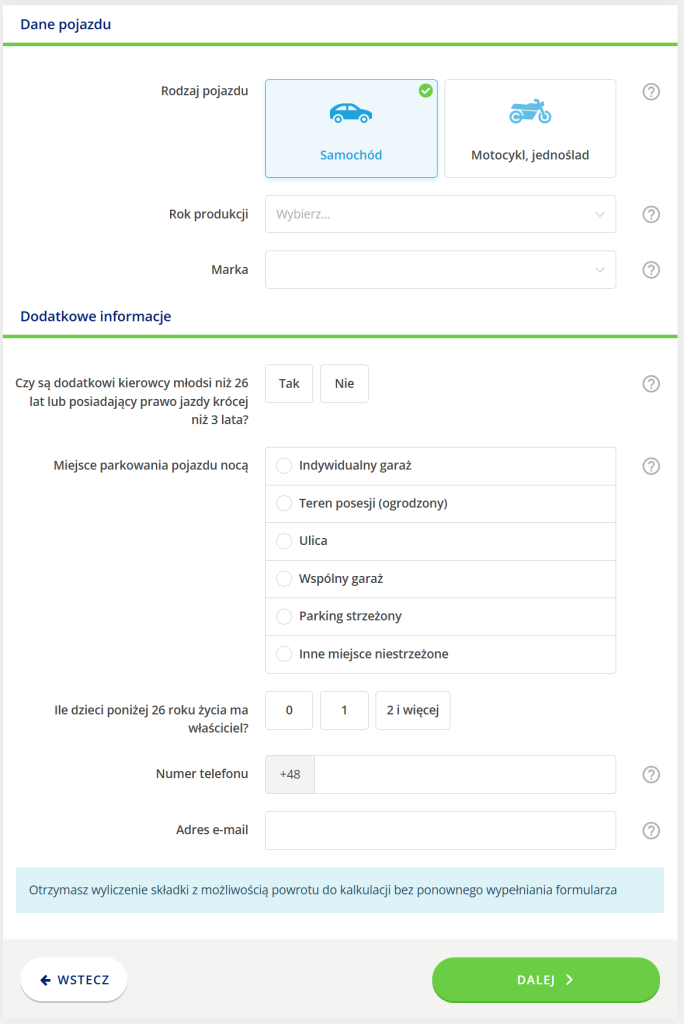684x1024 pixels.
Task: Go back with the WSTECZ button
Action: tap(74, 980)
